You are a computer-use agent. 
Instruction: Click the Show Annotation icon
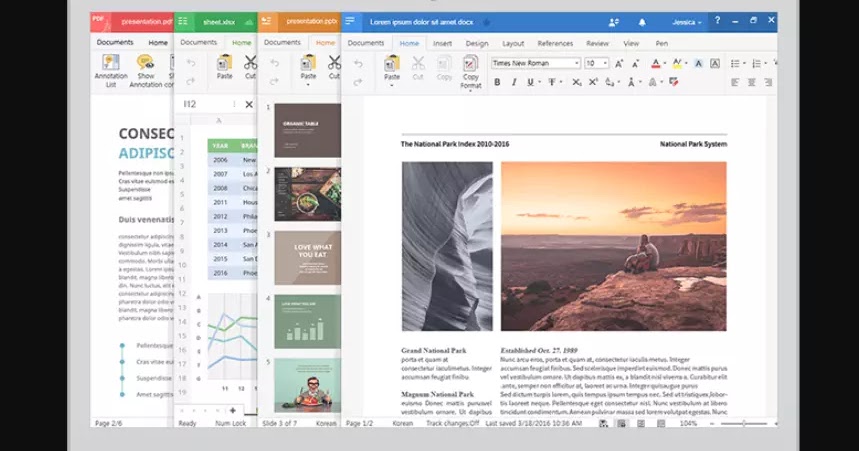coord(147,68)
